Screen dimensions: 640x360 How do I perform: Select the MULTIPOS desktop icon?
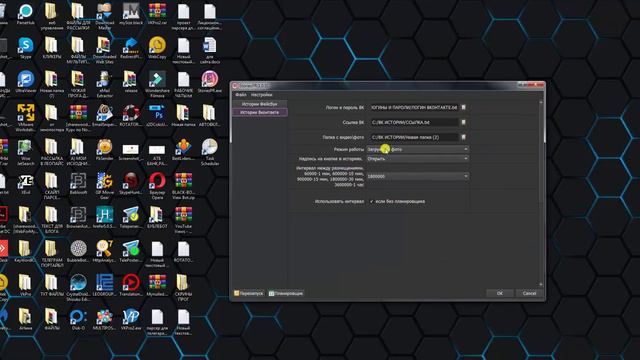[104, 319]
